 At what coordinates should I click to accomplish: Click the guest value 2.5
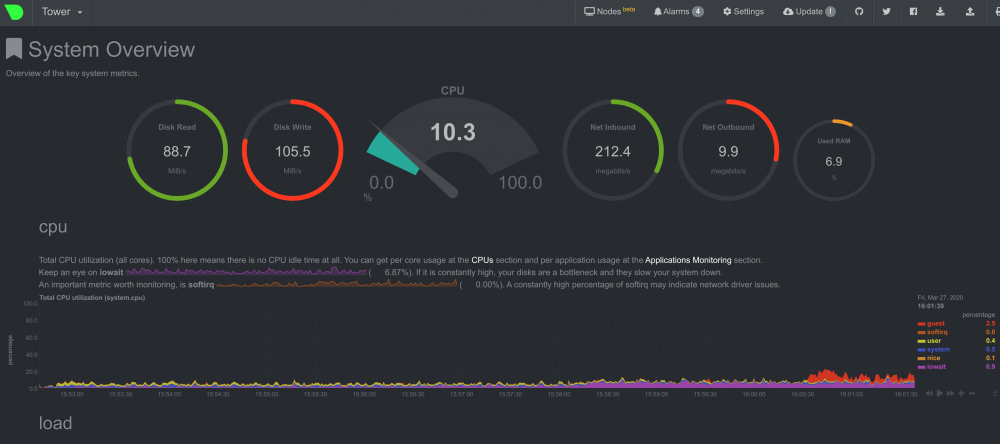click(990, 323)
